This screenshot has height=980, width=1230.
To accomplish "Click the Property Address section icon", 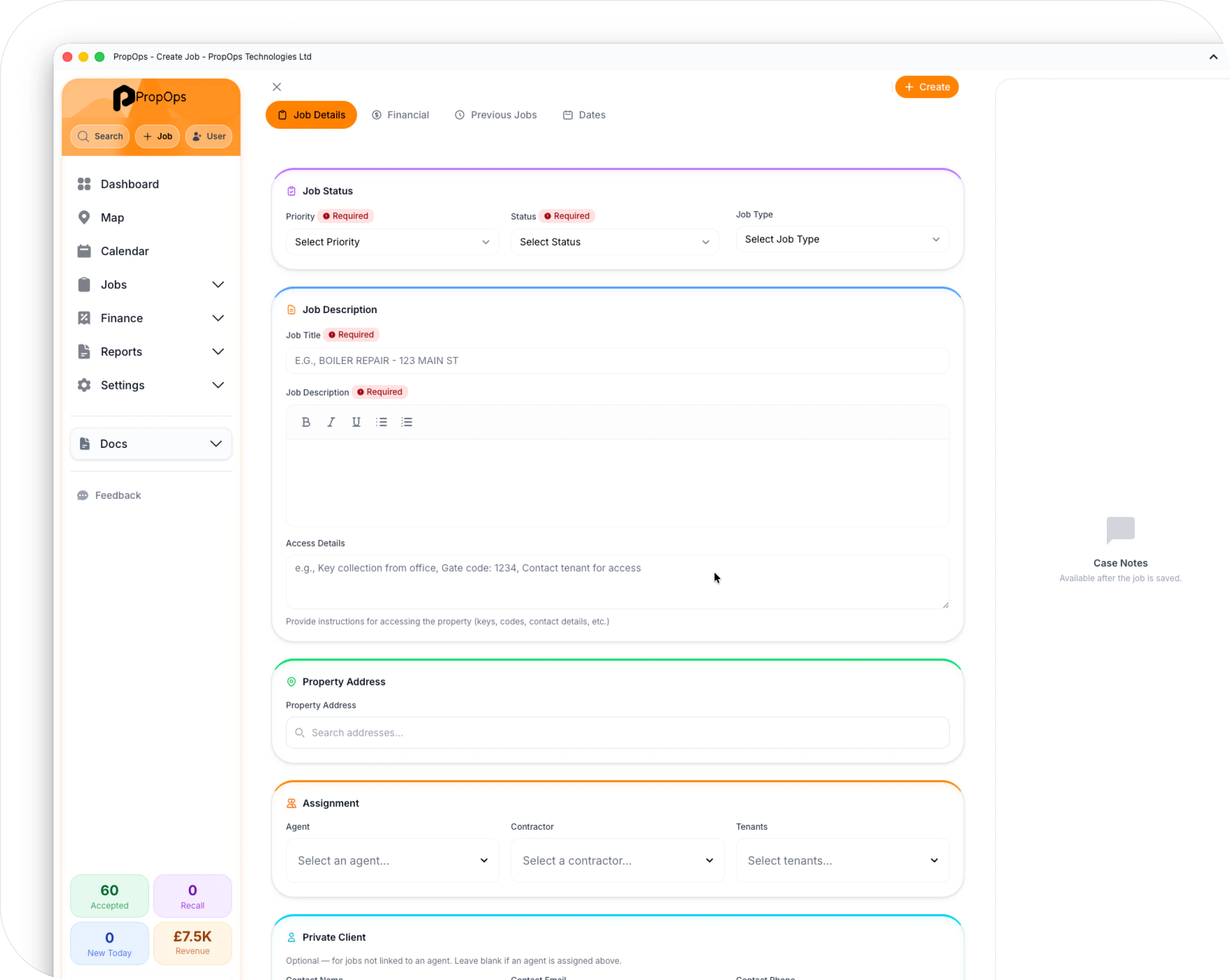I will [x=292, y=682].
